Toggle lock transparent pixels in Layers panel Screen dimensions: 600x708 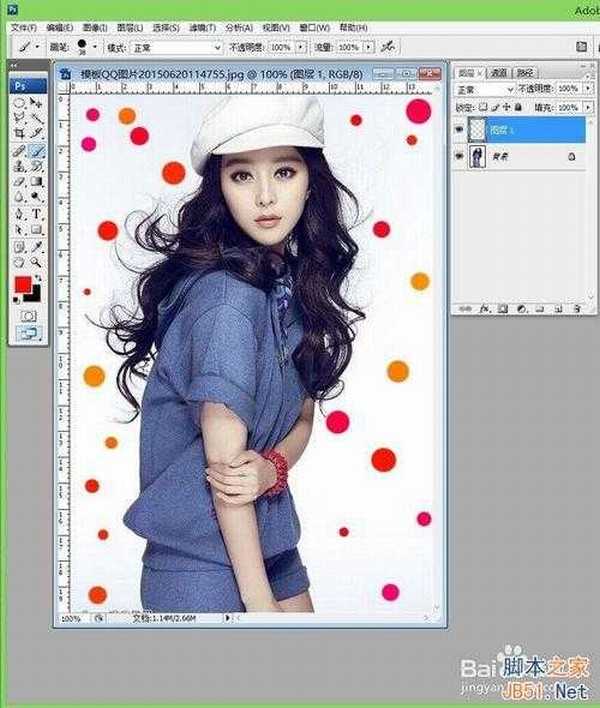tap(483, 107)
